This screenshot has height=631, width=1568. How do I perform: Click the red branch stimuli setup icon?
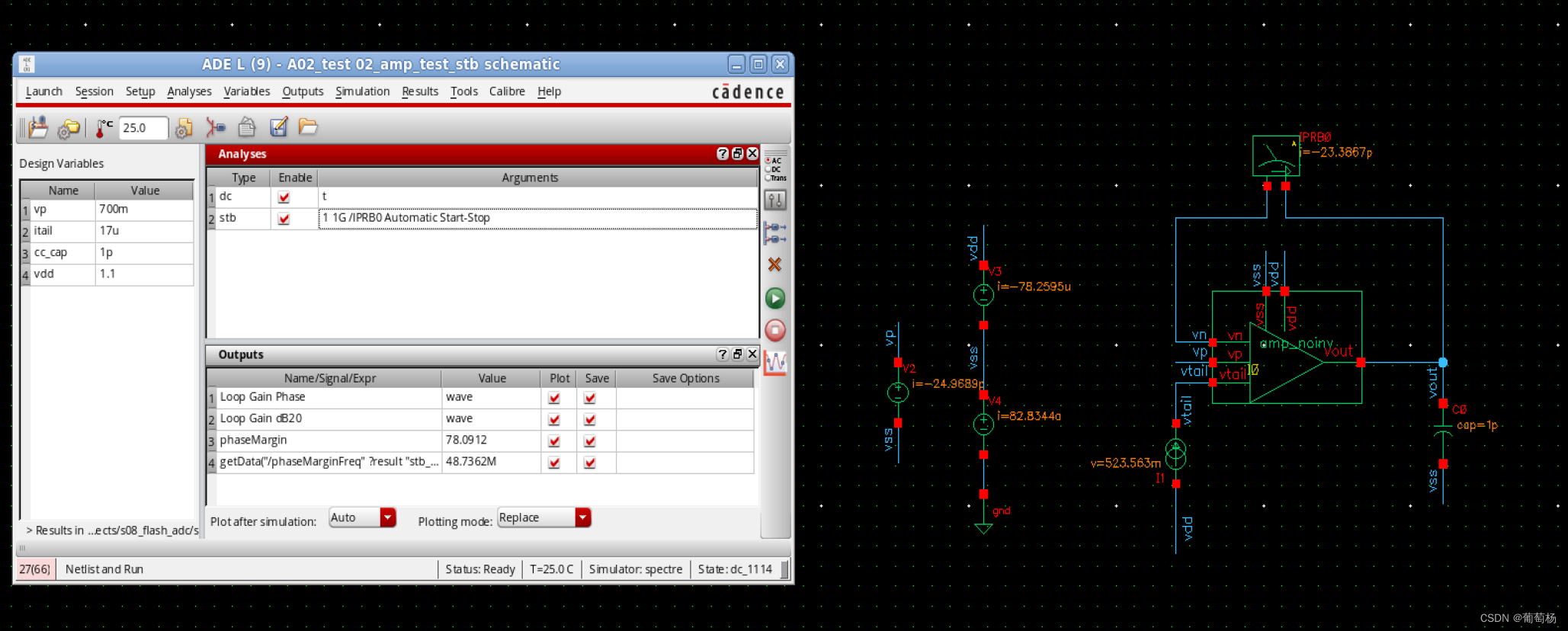click(216, 127)
